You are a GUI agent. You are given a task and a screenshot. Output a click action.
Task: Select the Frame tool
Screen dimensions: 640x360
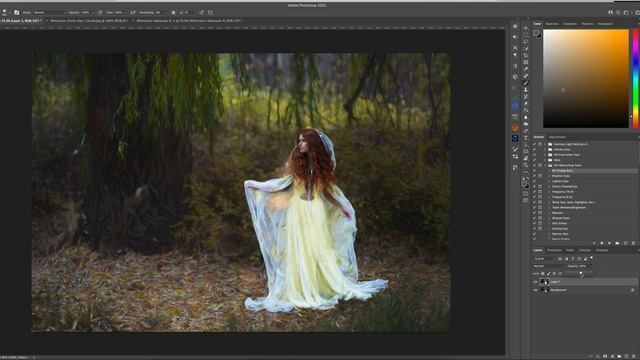pos(525,62)
